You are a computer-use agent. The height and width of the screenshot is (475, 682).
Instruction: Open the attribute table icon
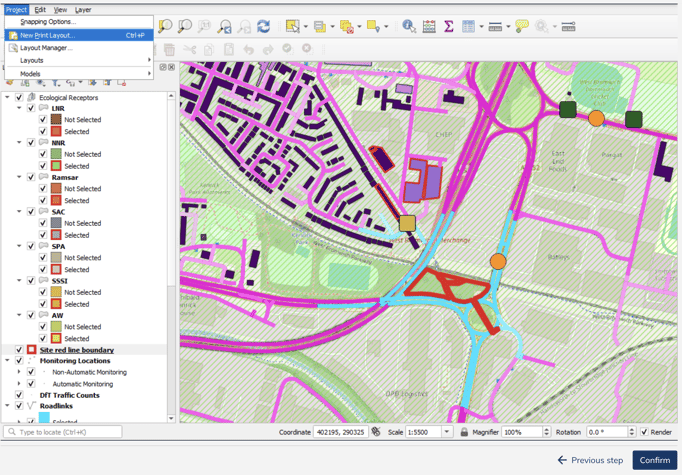coord(468,27)
